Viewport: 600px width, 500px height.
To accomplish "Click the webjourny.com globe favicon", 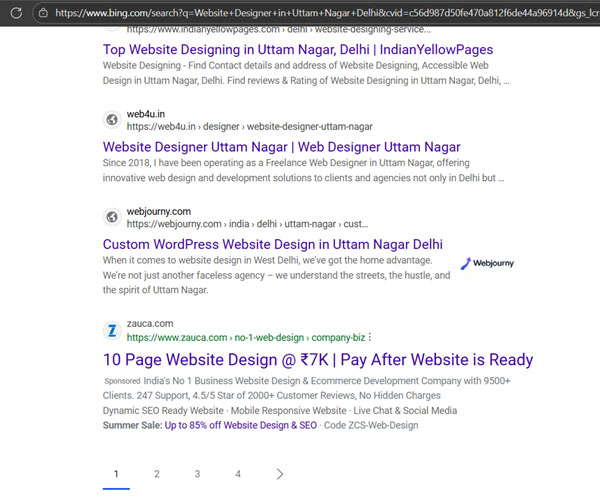I will [113, 218].
